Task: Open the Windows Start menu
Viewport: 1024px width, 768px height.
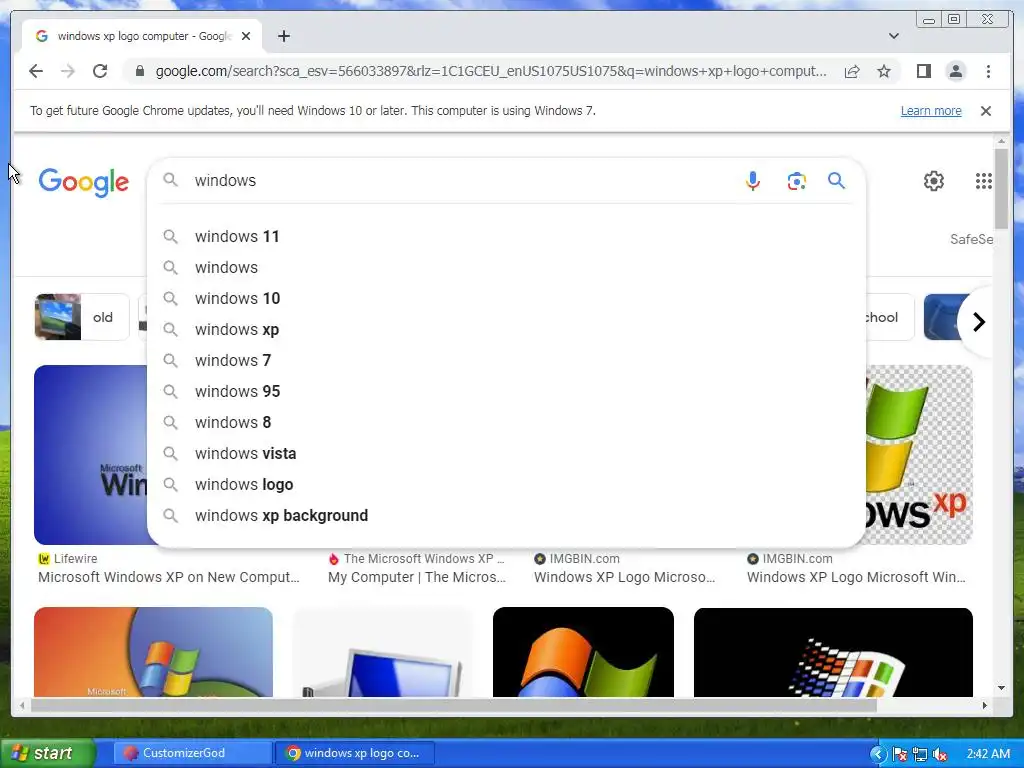Action: 47,754
